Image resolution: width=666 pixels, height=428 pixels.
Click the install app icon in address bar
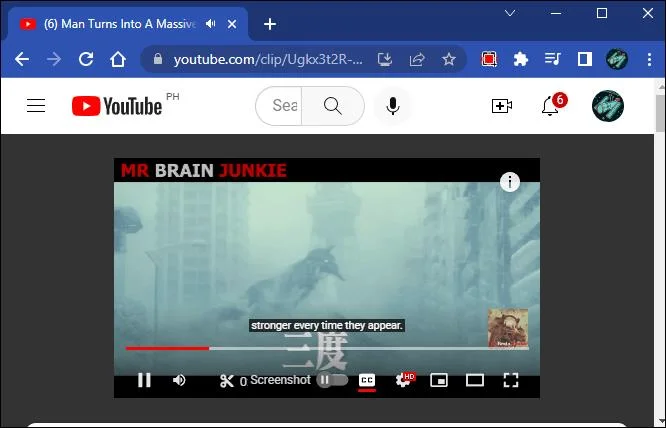(x=385, y=59)
